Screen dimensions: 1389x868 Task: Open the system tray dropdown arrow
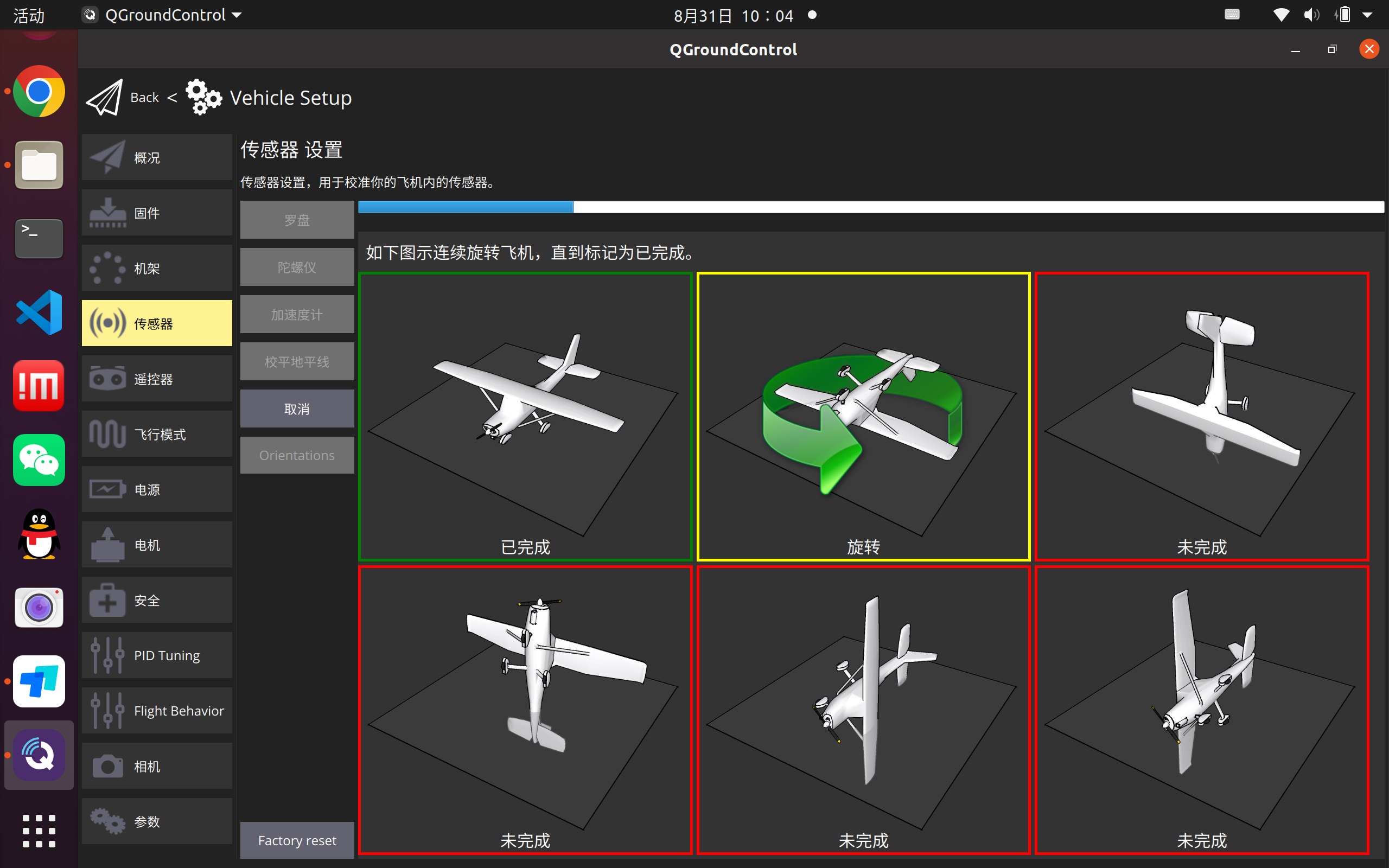[x=1367, y=15]
